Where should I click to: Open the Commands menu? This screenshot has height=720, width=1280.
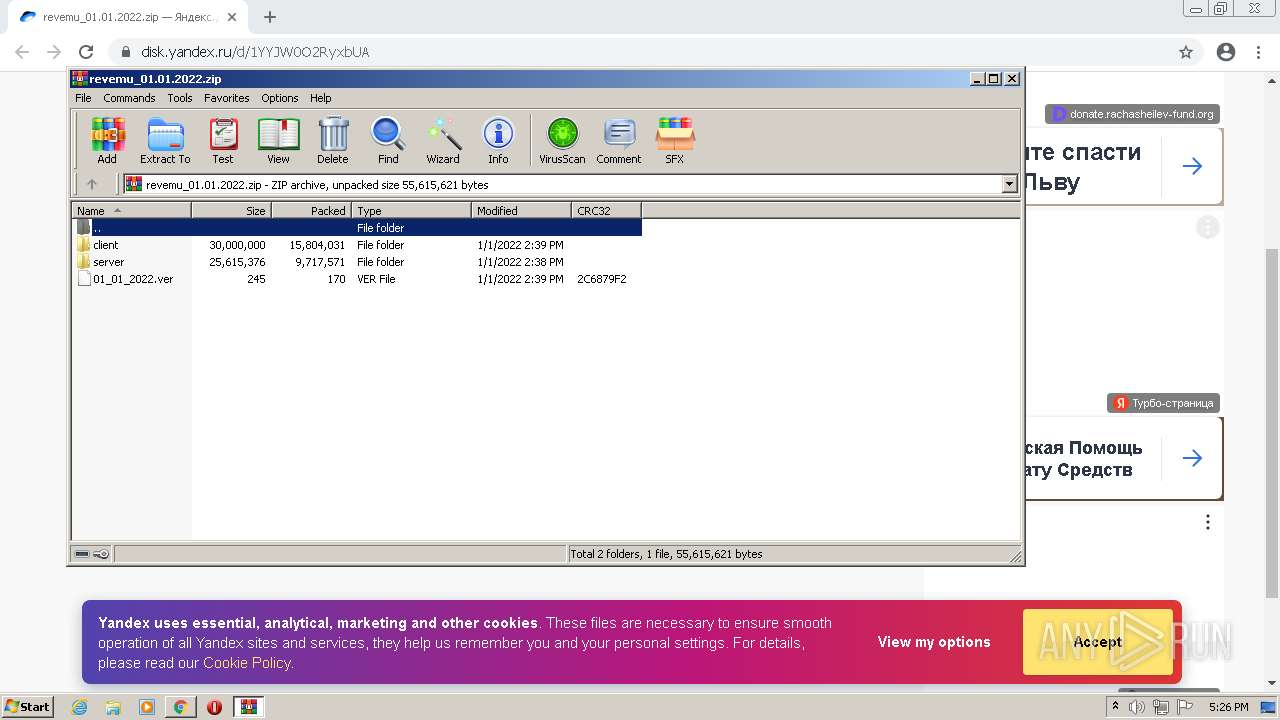129,98
